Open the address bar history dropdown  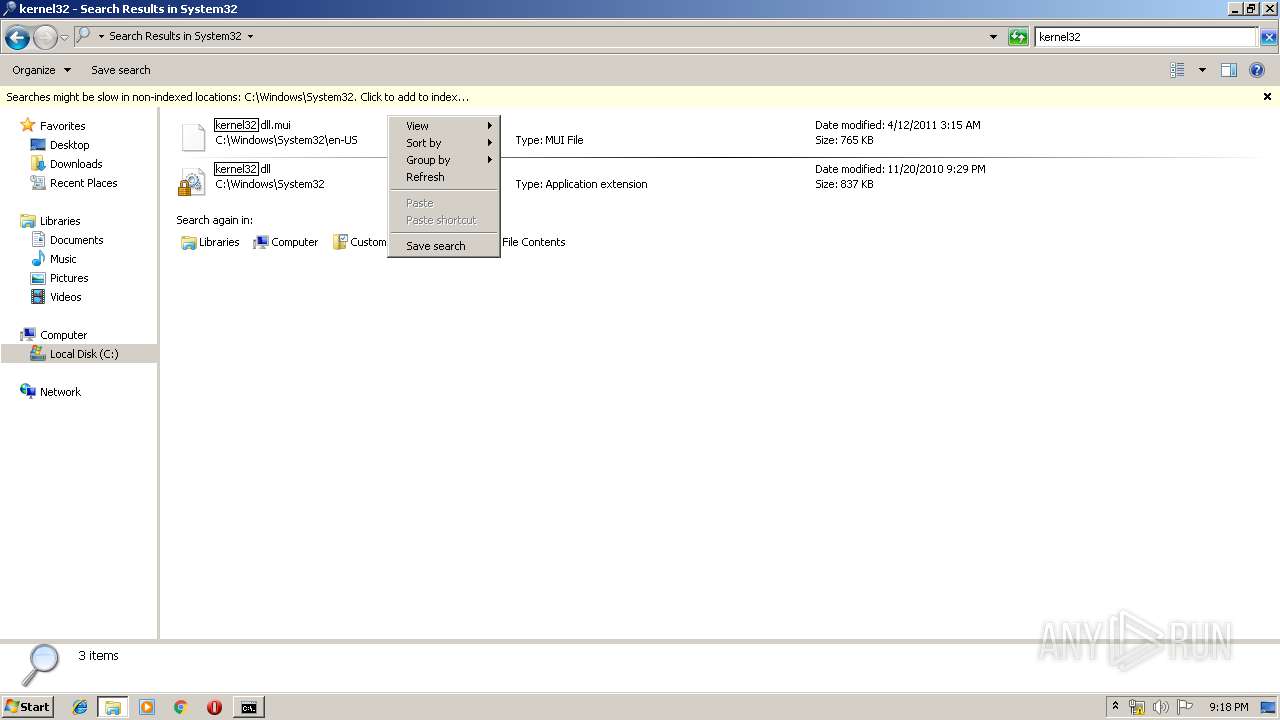click(x=993, y=37)
